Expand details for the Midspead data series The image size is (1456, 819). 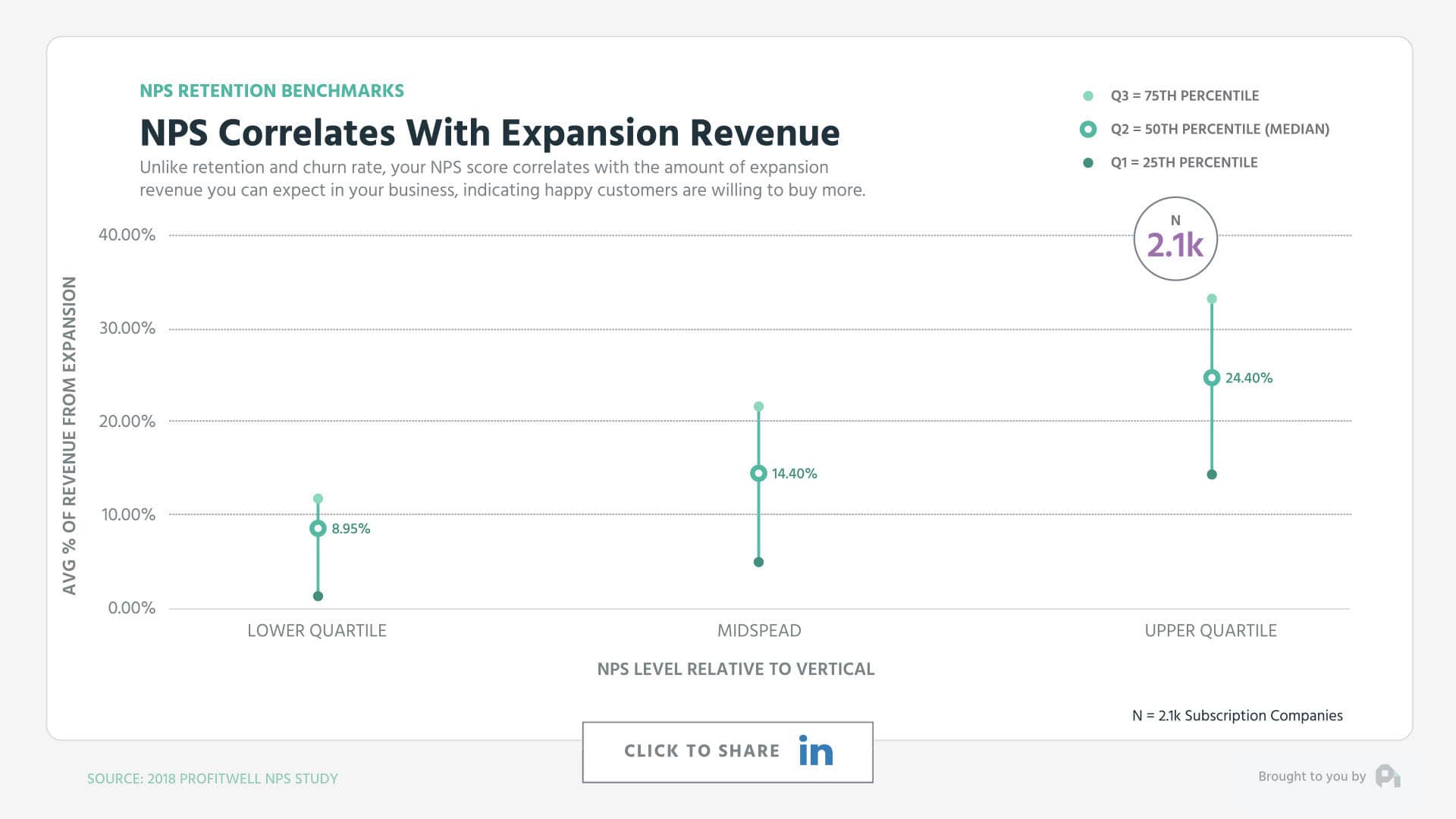(x=758, y=482)
